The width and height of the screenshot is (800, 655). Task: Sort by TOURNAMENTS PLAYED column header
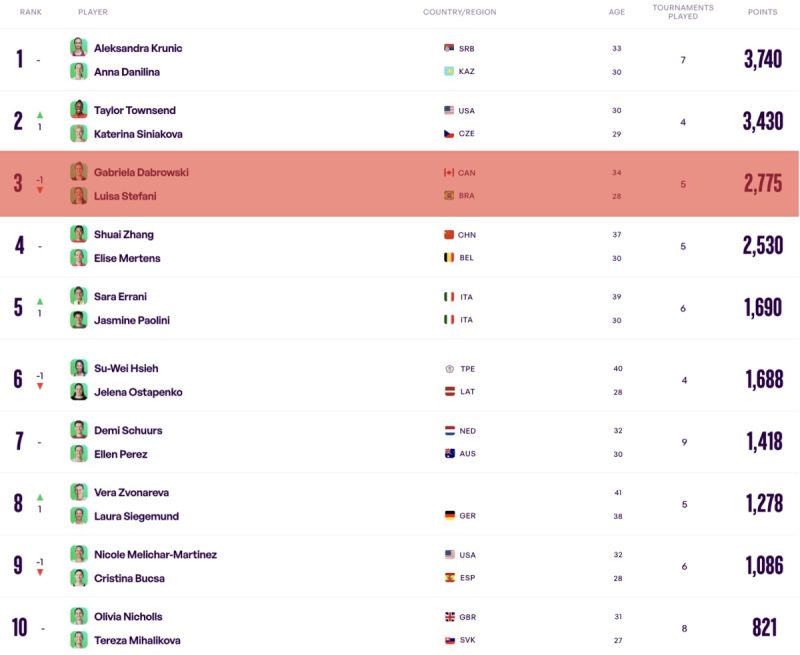[683, 12]
